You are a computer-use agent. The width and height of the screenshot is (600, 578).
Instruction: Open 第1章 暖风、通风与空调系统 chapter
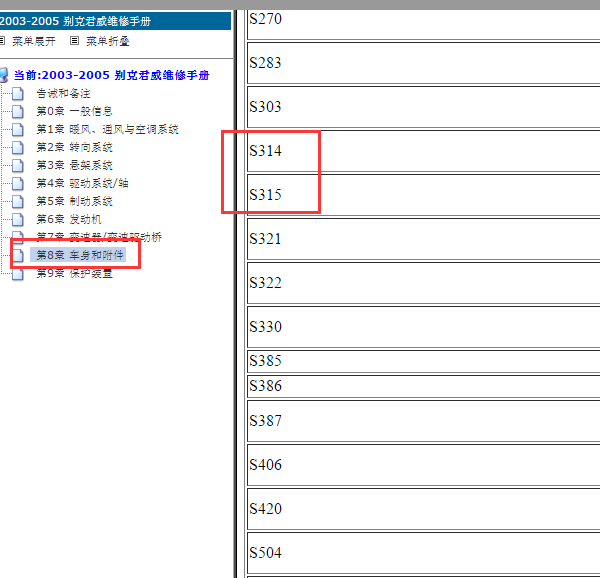tap(107, 129)
